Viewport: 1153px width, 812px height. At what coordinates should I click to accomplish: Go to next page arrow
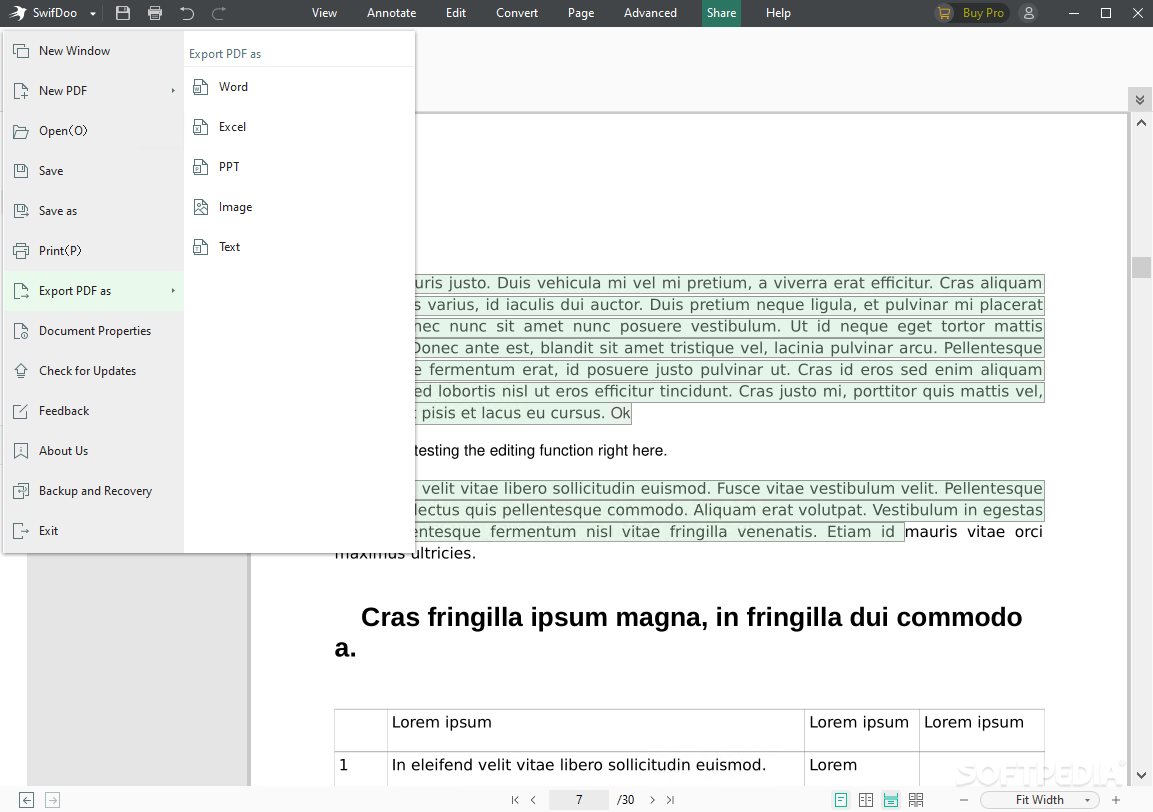coord(652,800)
